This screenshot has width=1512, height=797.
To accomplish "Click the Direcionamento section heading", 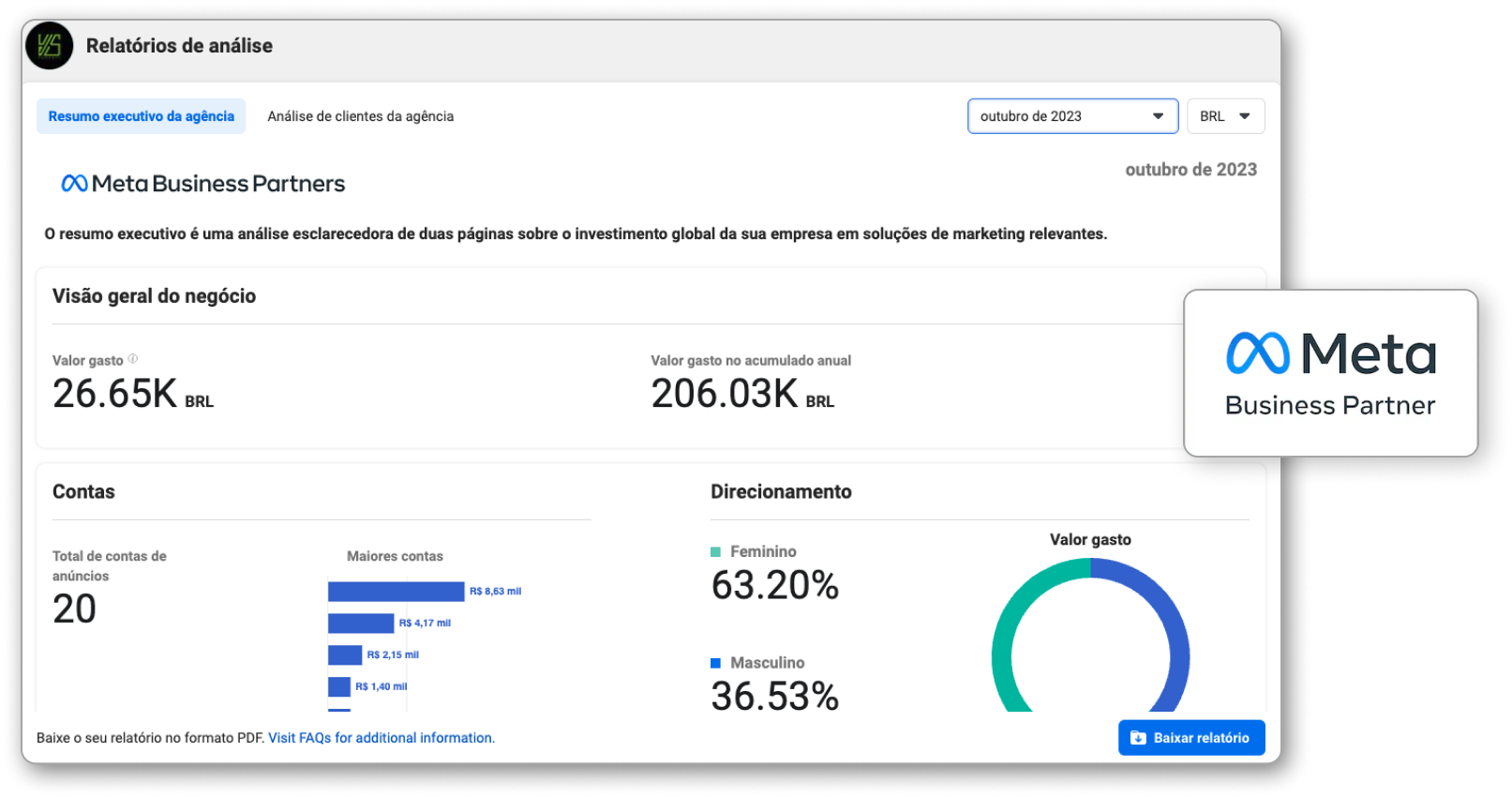I will [x=781, y=492].
